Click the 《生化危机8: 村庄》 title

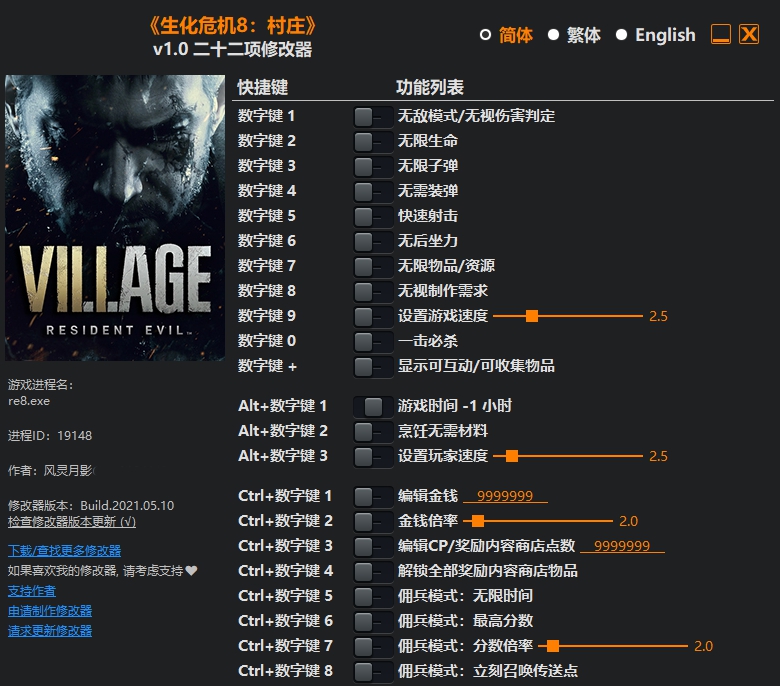coord(233,26)
